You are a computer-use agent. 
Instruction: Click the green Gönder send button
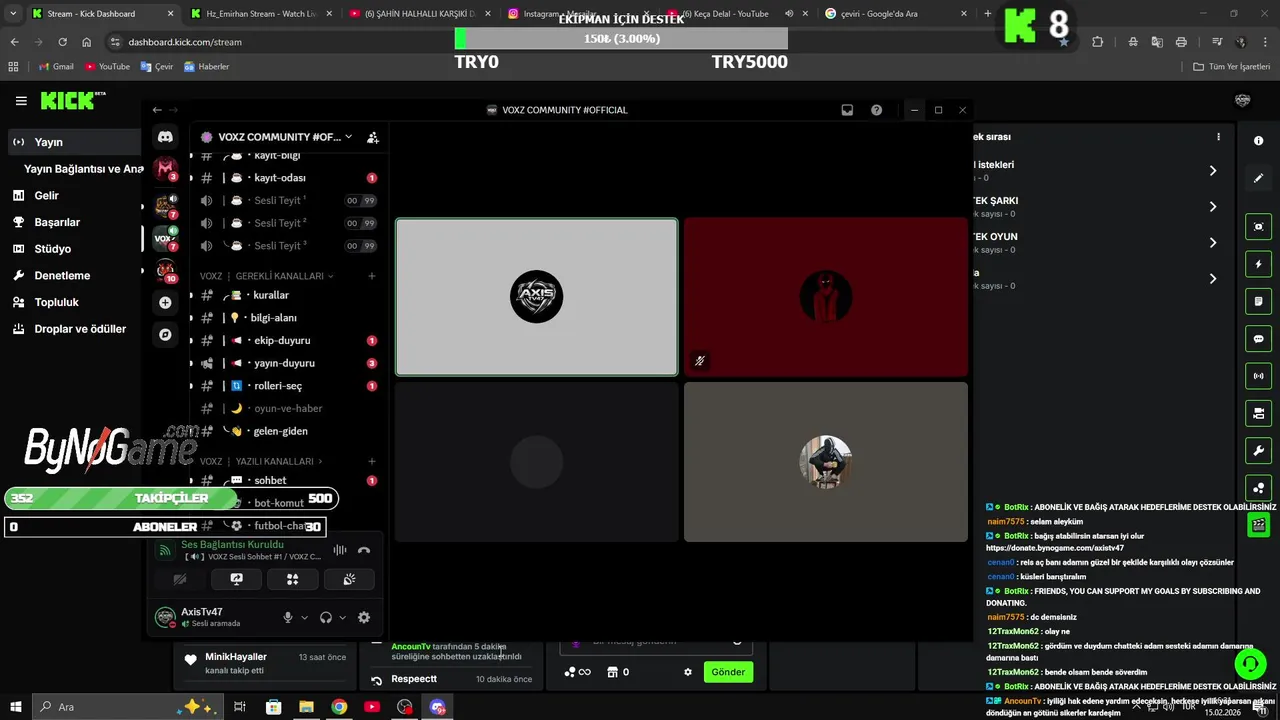coord(728,672)
